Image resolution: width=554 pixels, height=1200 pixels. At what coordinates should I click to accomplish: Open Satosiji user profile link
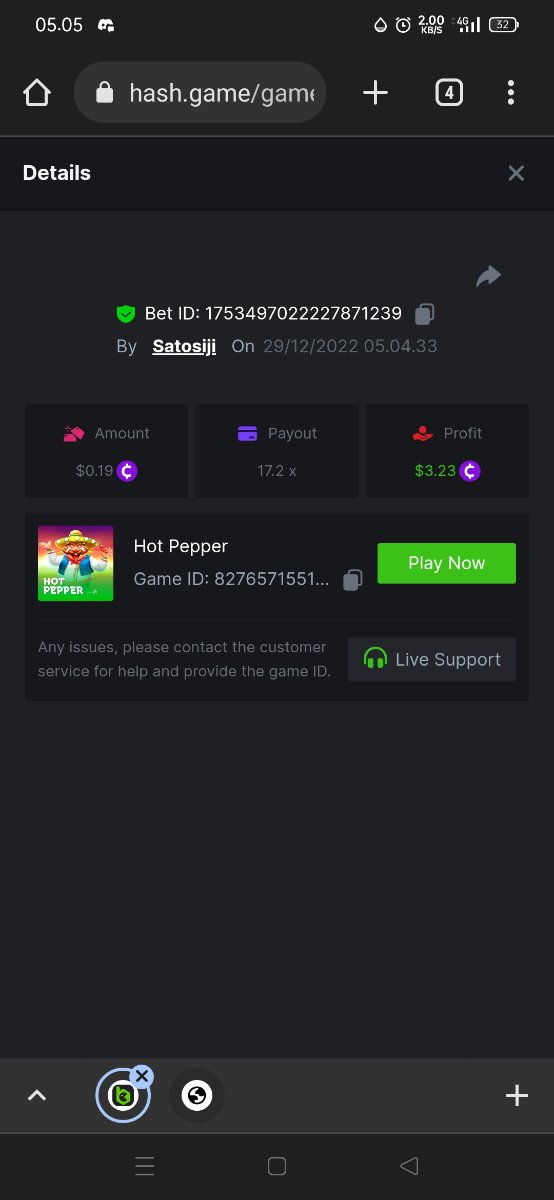tap(184, 346)
